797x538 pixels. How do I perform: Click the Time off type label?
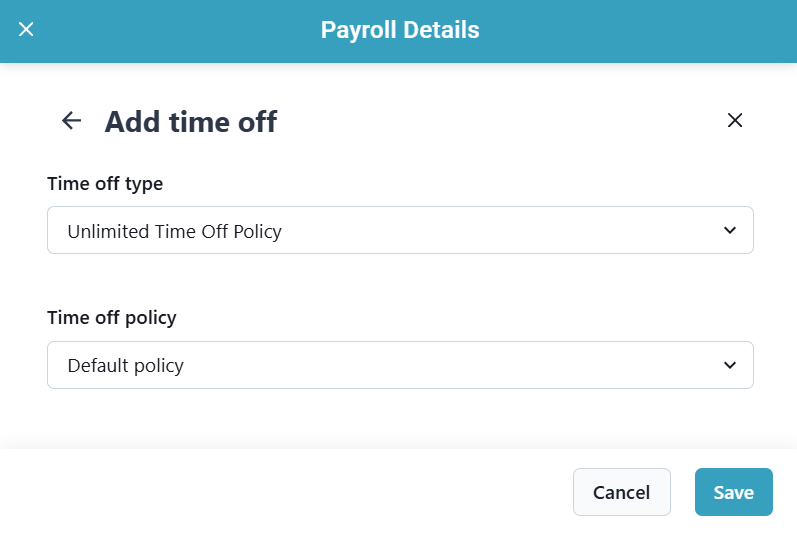(x=105, y=184)
